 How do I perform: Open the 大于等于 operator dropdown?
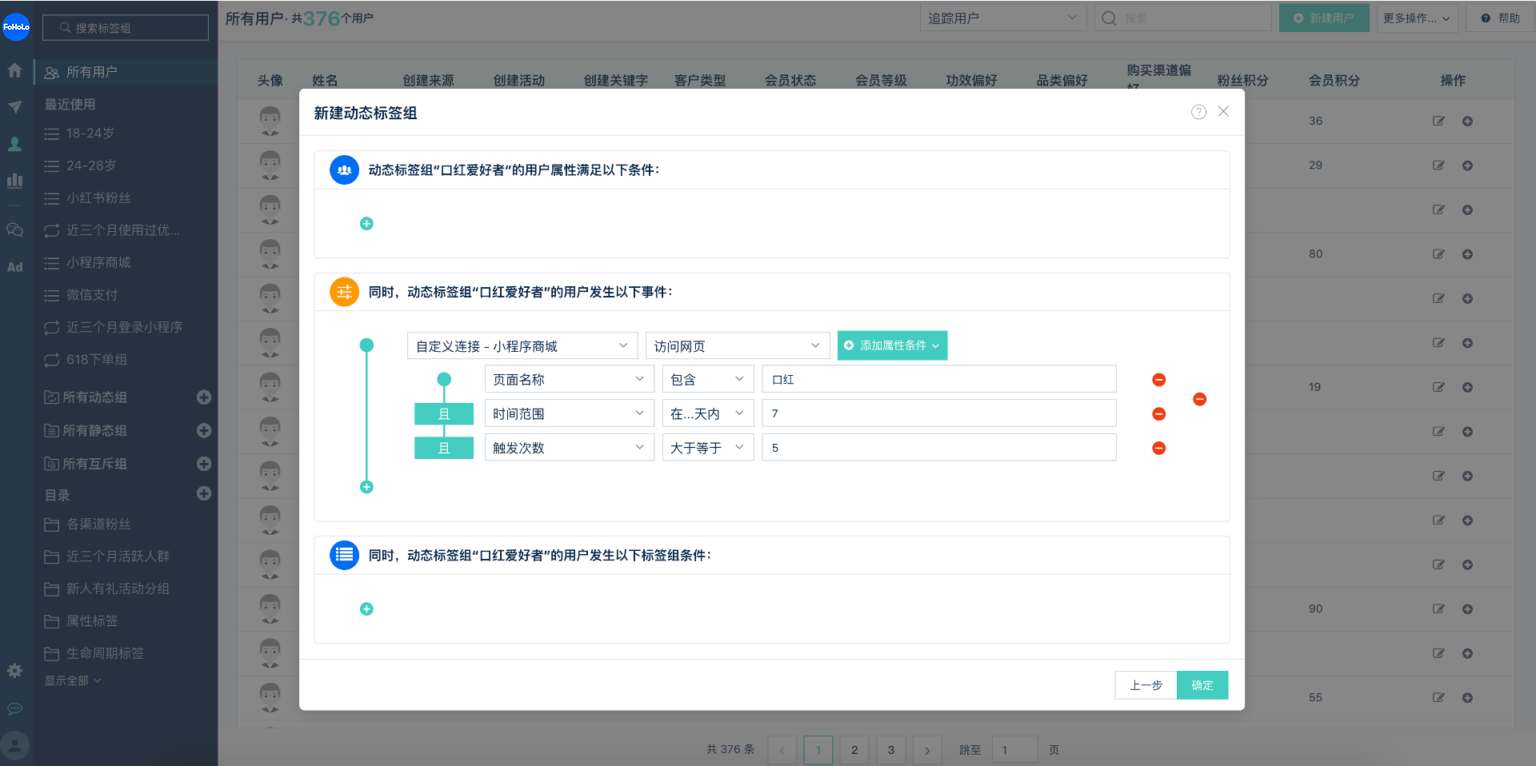708,448
